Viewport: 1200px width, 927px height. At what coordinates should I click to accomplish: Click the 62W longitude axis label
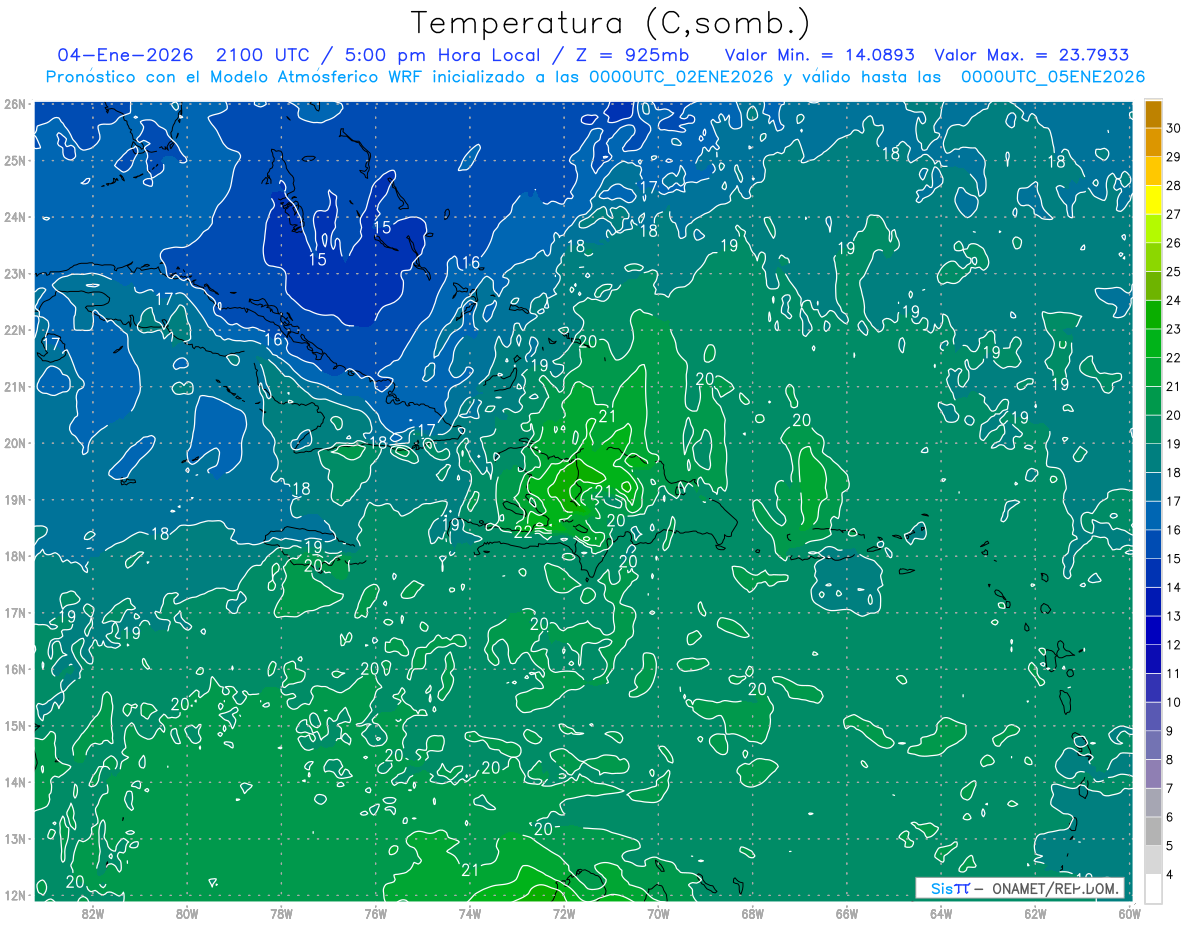[1035, 912]
